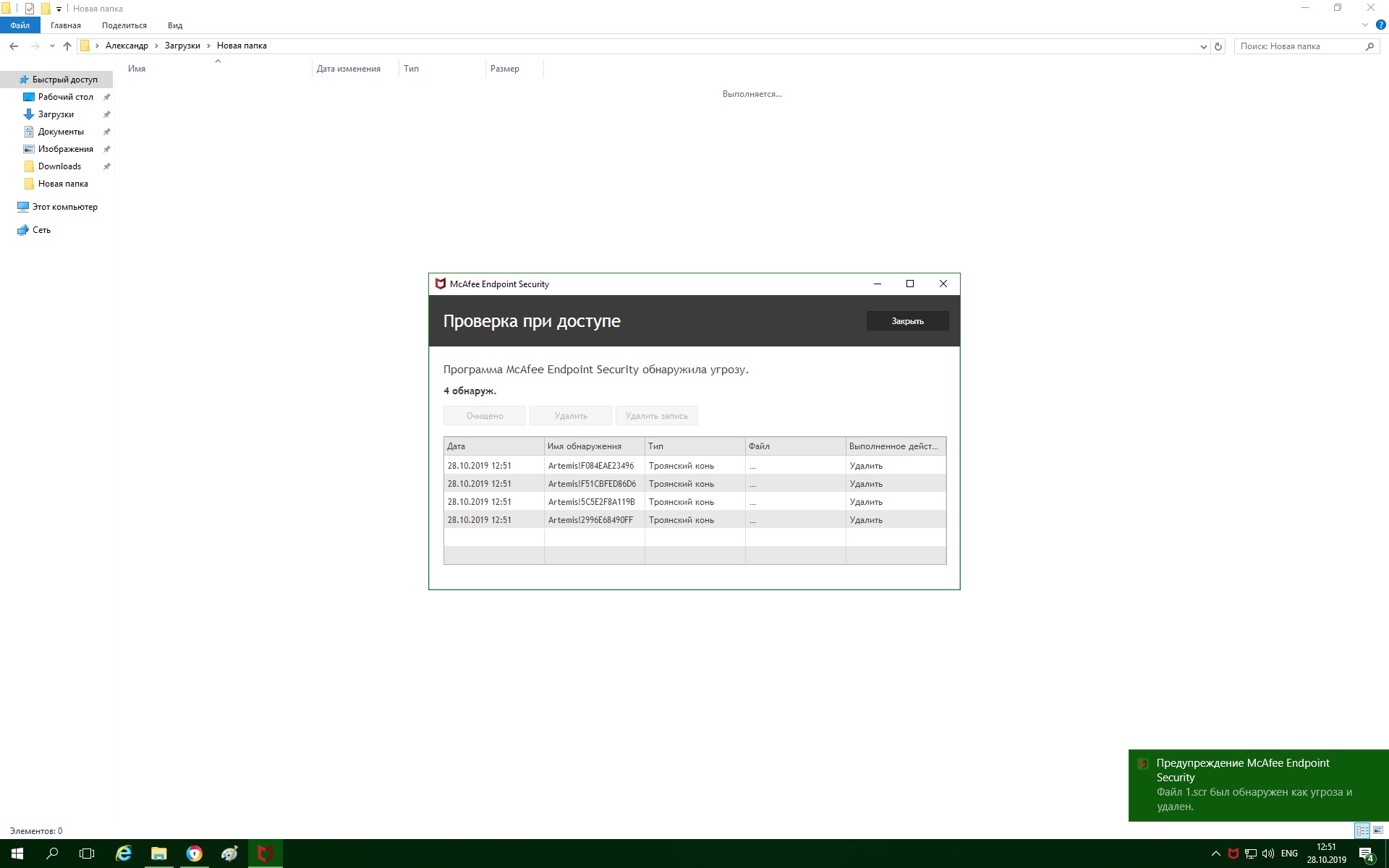This screenshot has height=868, width=1389.
Task: Expand the ribbon with the chevron
Action: [1365, 25]
